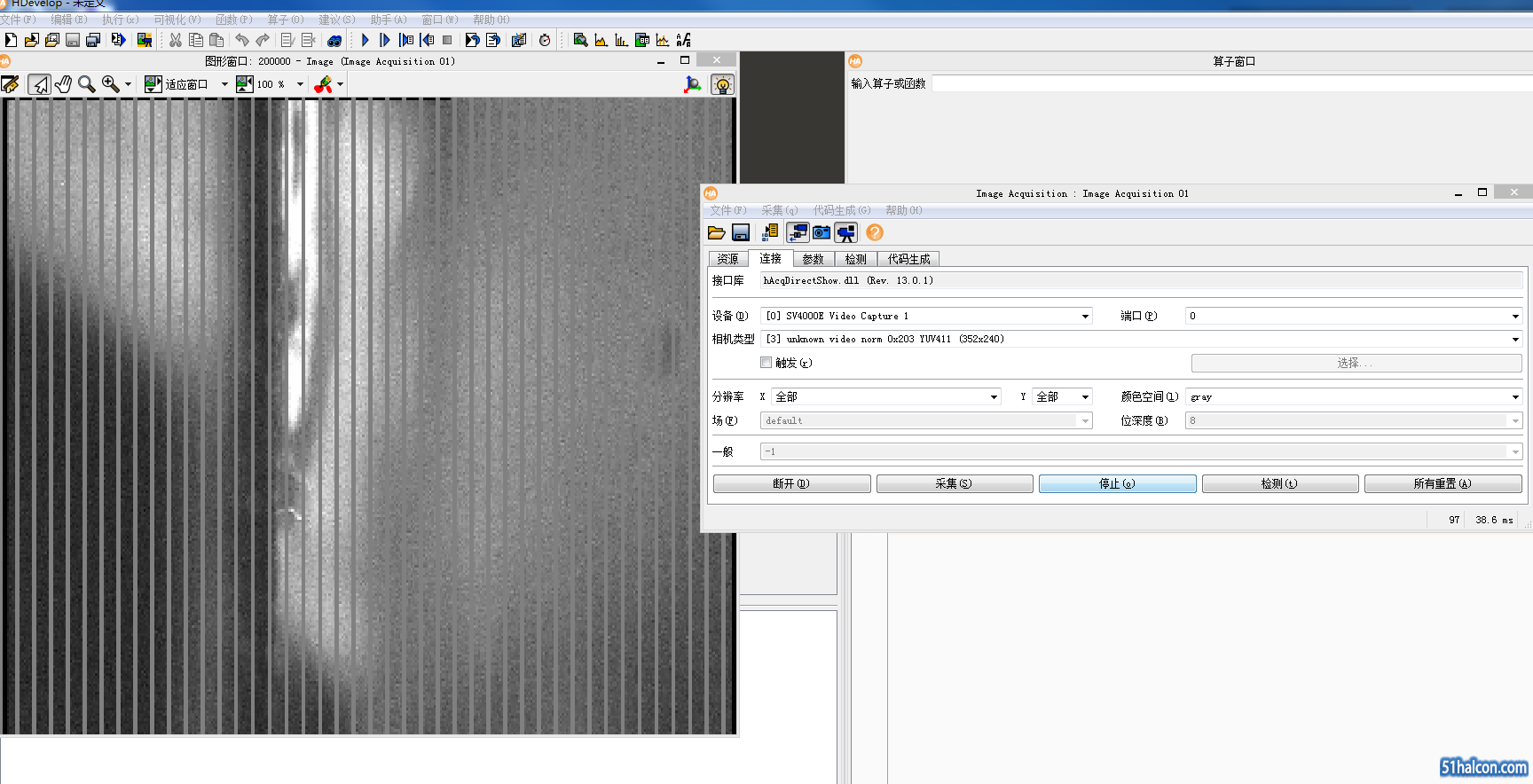Screen dimensions: 1533x784
Task: Click the Run program play icon
Action: point(365,40)
